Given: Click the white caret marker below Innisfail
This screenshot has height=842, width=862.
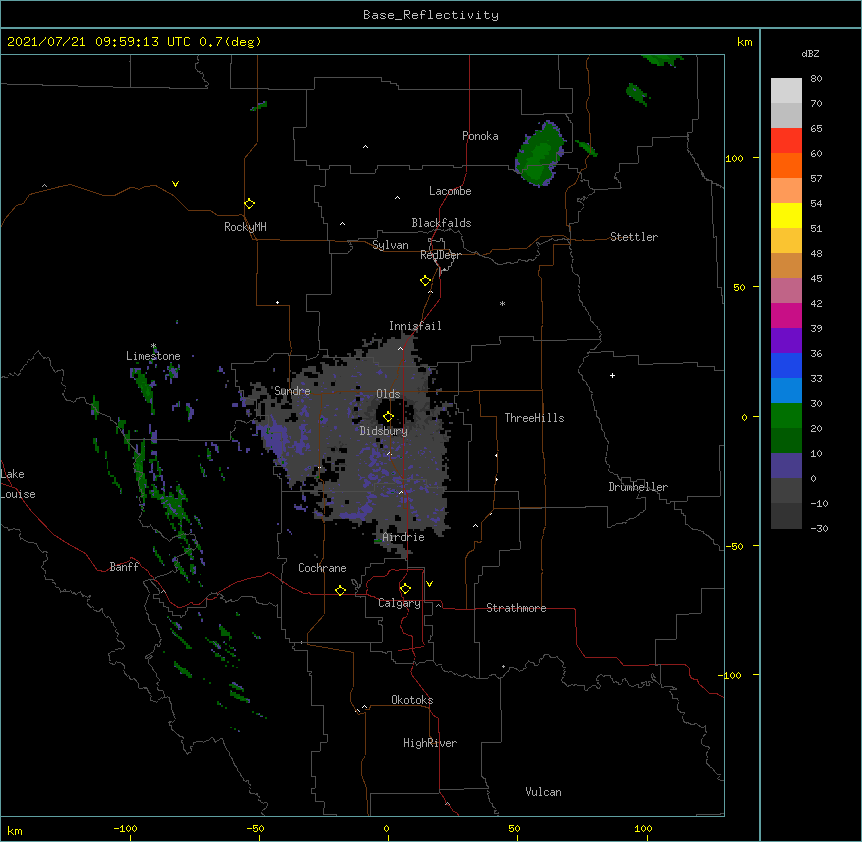Looking at the screenshot, I should click(400, 348).
